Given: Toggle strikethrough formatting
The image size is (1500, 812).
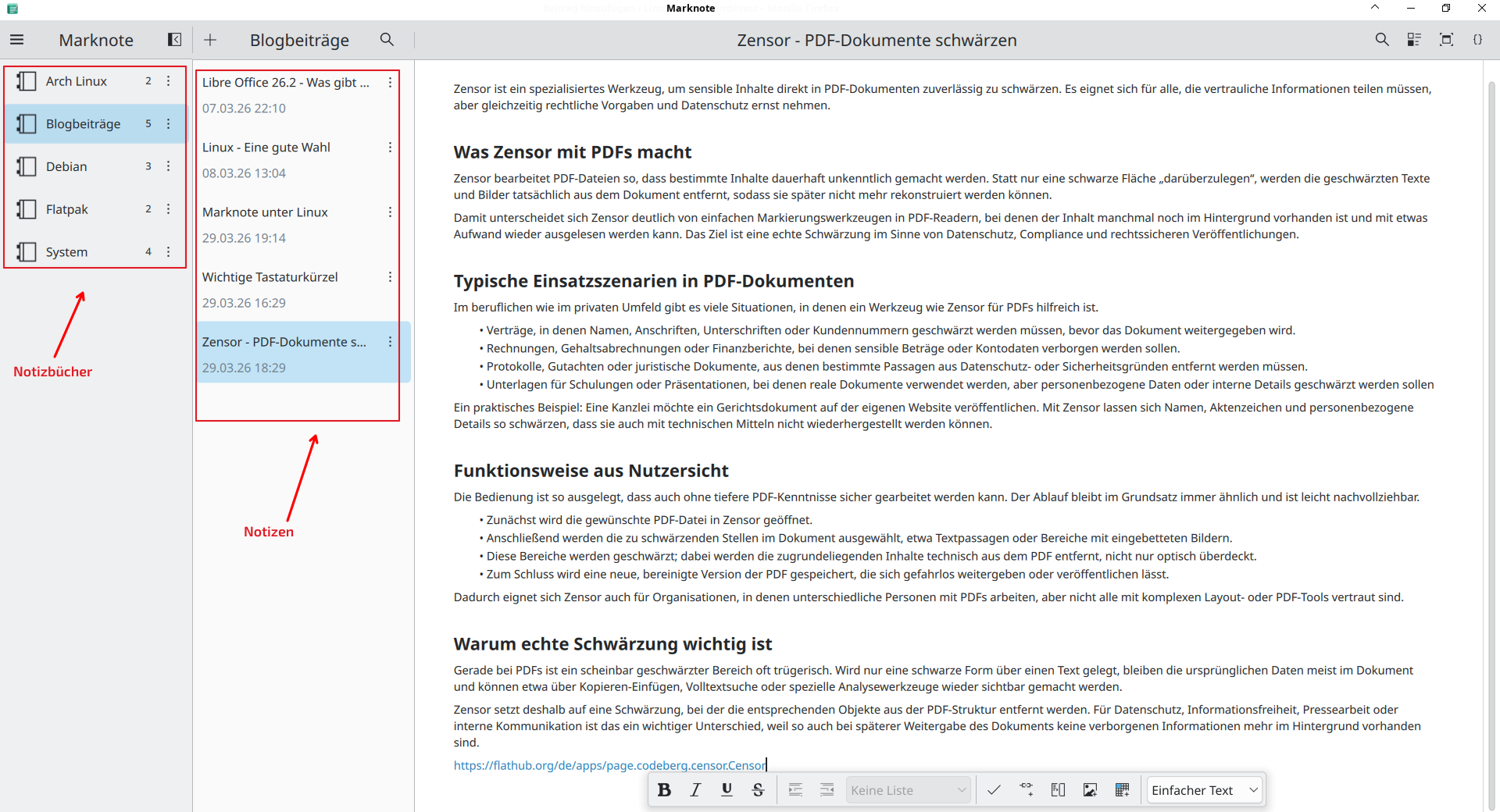Looking at the screenshot, I should [758, 790].
